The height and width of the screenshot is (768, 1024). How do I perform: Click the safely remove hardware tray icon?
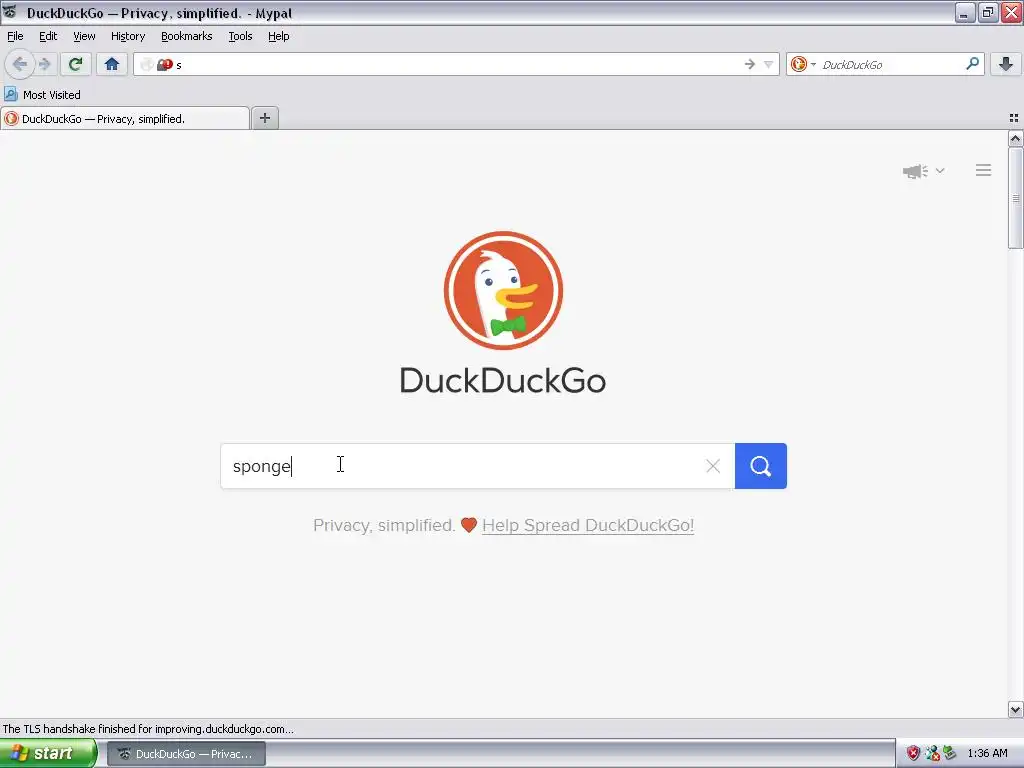tap(950, 753)
